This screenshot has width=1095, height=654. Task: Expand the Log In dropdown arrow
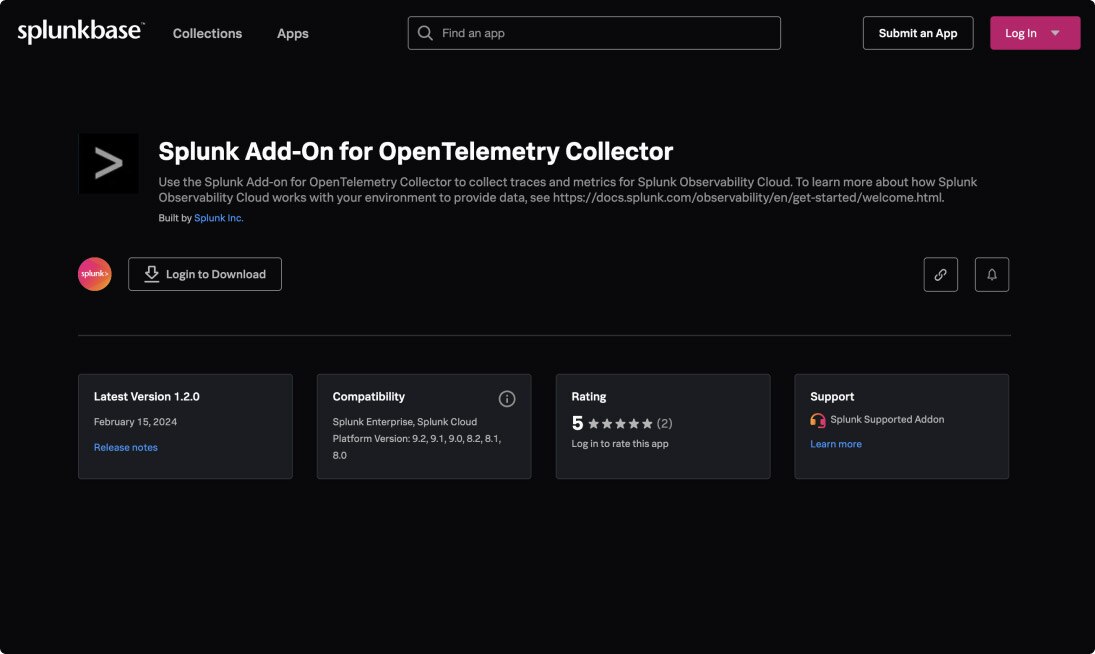pos(1055,33)
